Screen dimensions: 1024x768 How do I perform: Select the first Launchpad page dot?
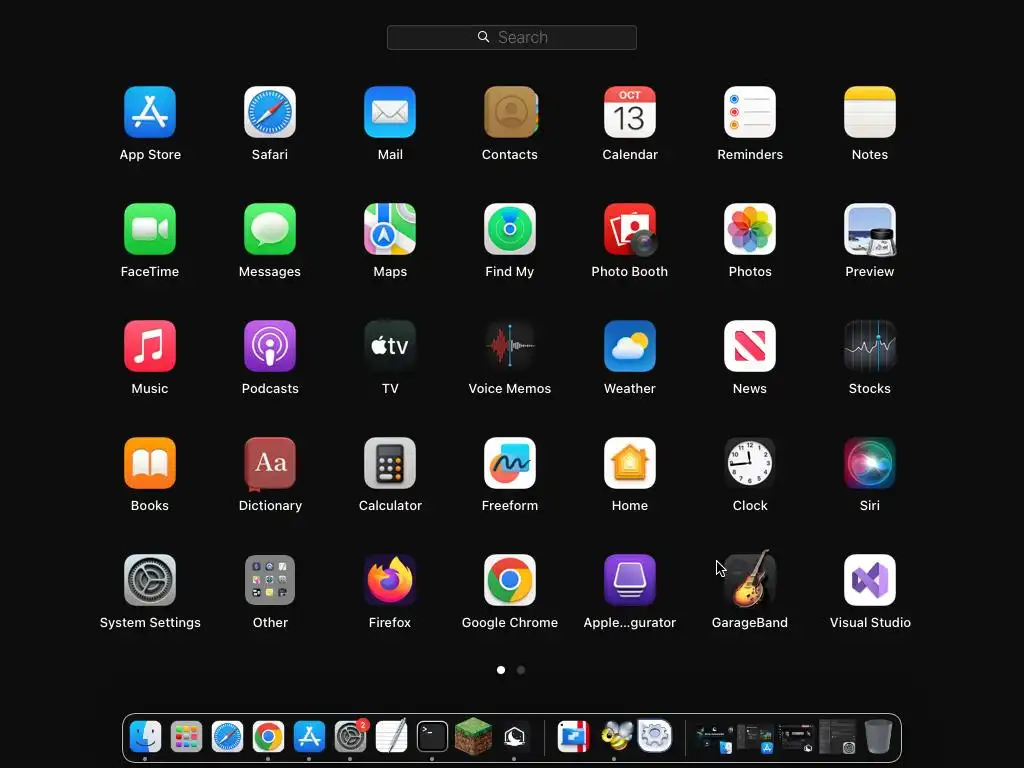[x=501, y=669]
